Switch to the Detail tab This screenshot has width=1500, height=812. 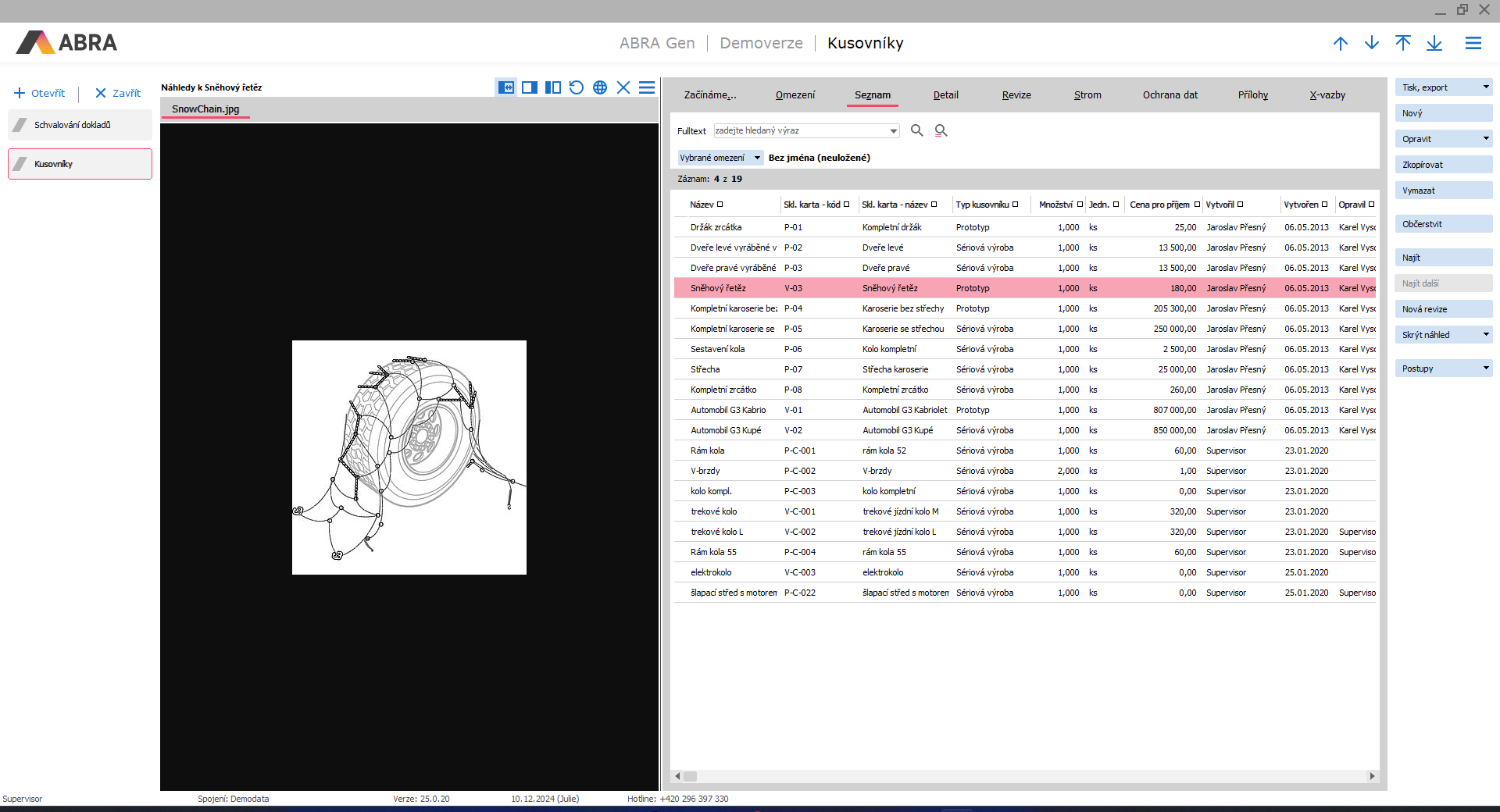[945, 95]
